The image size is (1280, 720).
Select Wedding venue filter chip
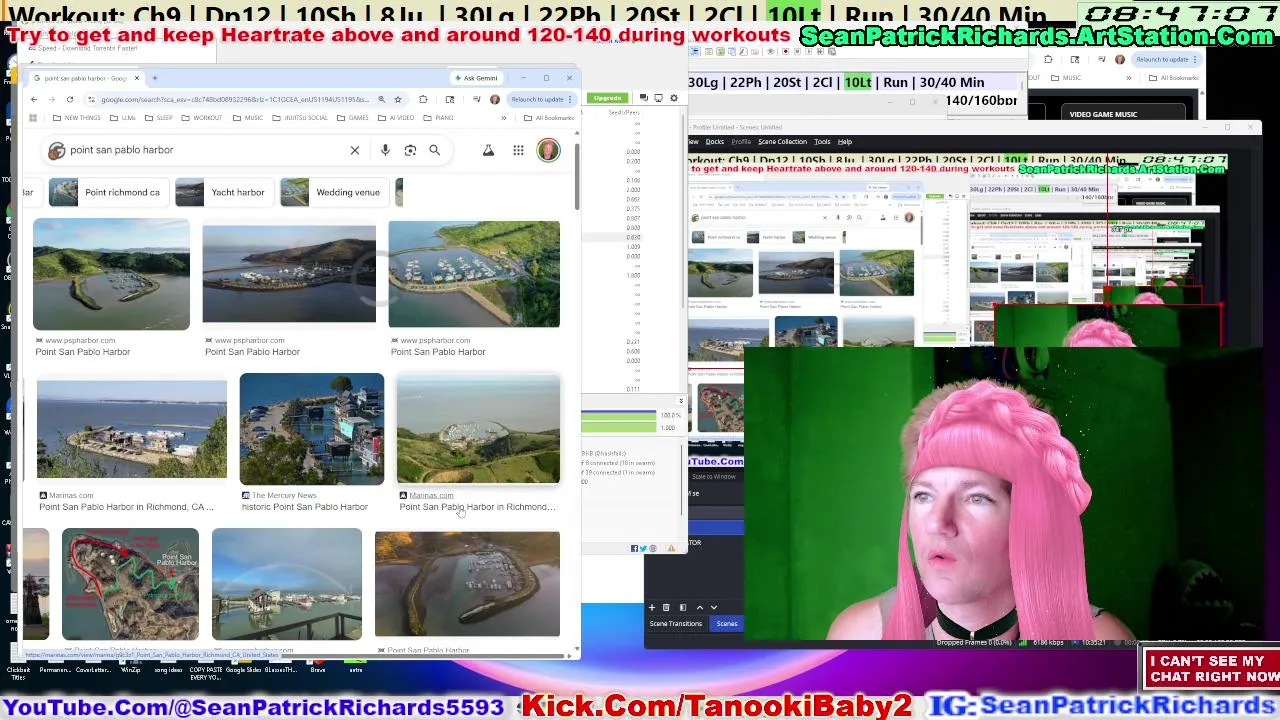coord(333,192)
